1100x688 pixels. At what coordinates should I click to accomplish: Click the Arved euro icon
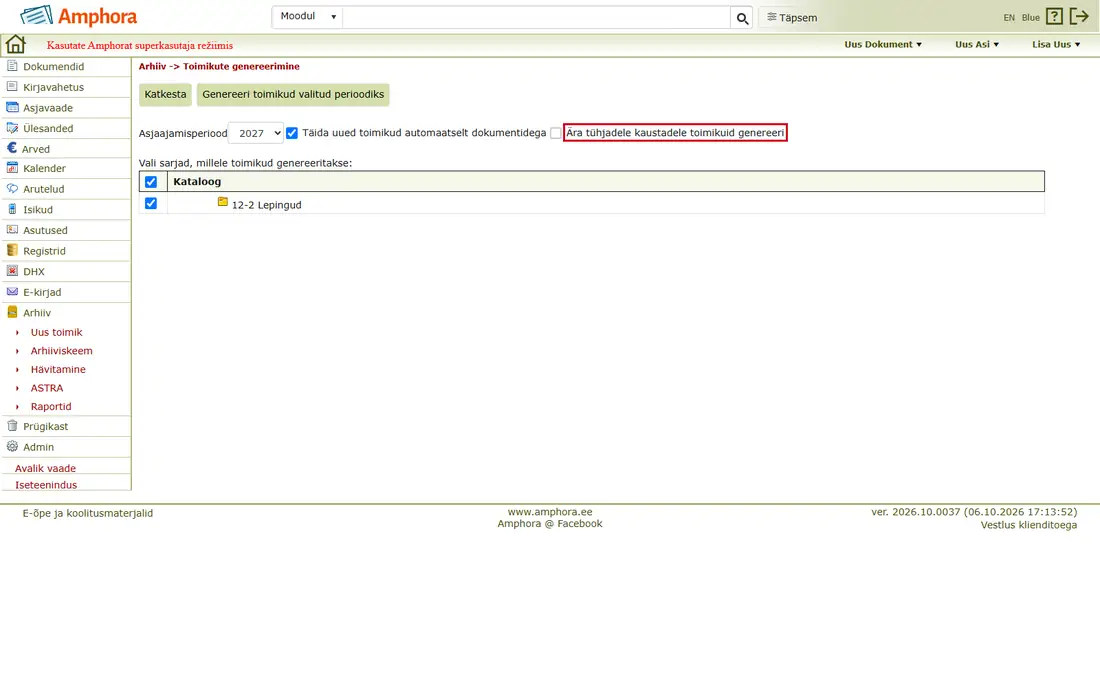click(12, 148)
